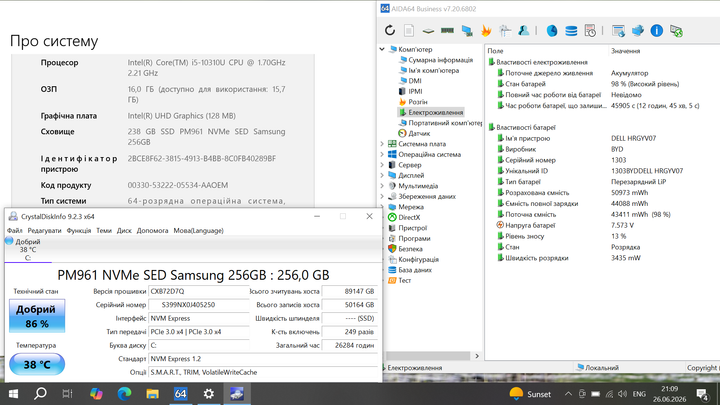Click the blue pie chart icon in AIDA64
Screen dimensions: 720x405
click(x=552, y=31)
